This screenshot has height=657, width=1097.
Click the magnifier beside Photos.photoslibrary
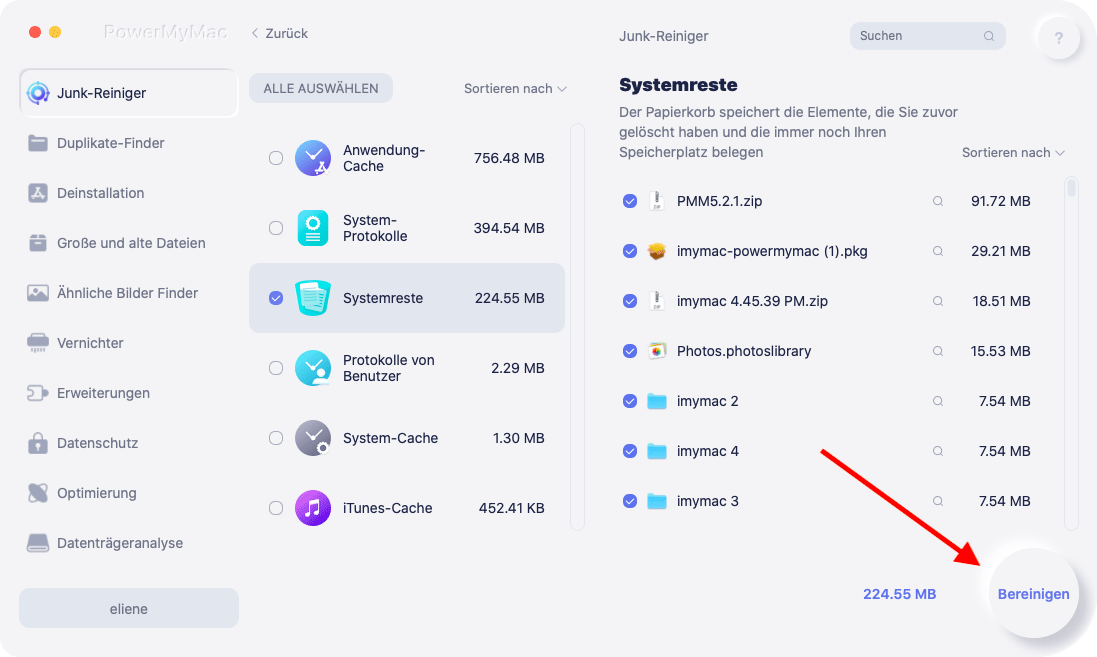(x=937, y=351)
